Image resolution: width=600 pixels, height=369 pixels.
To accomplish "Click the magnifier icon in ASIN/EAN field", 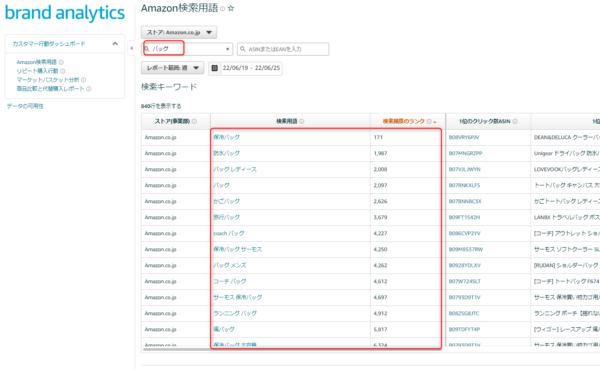I will click(243, 49).
